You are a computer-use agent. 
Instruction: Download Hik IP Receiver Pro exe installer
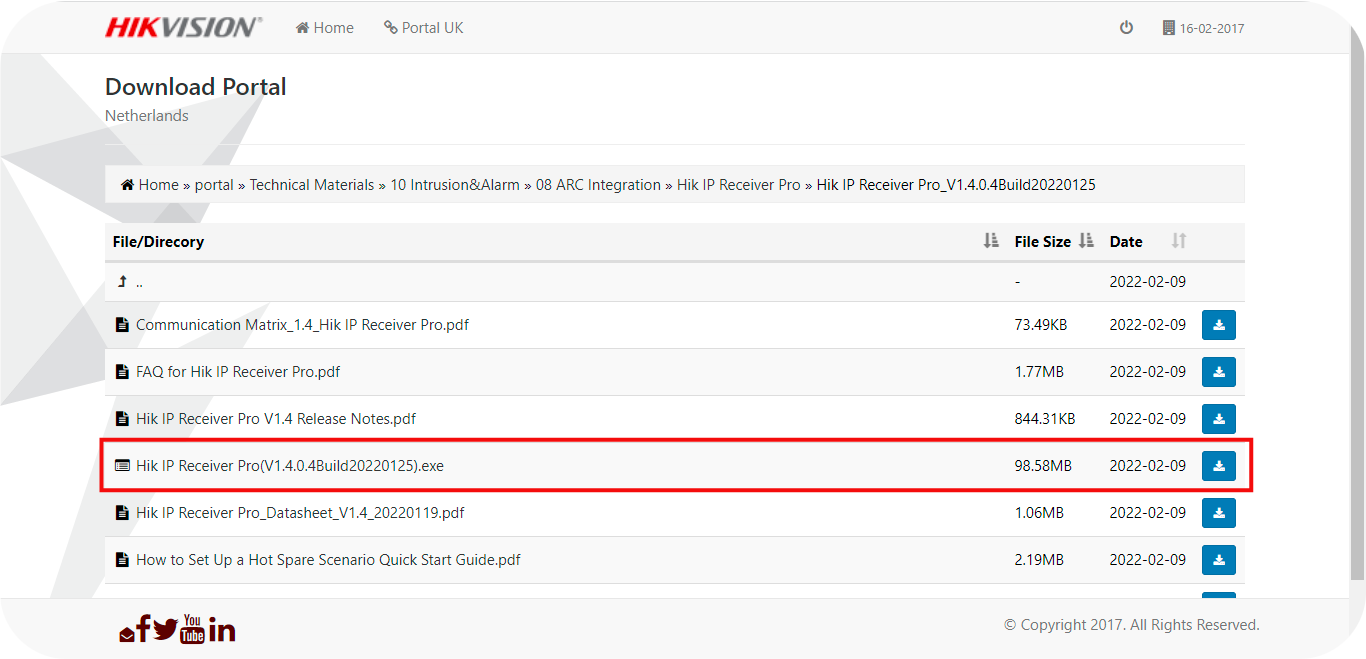(1218, 466)
